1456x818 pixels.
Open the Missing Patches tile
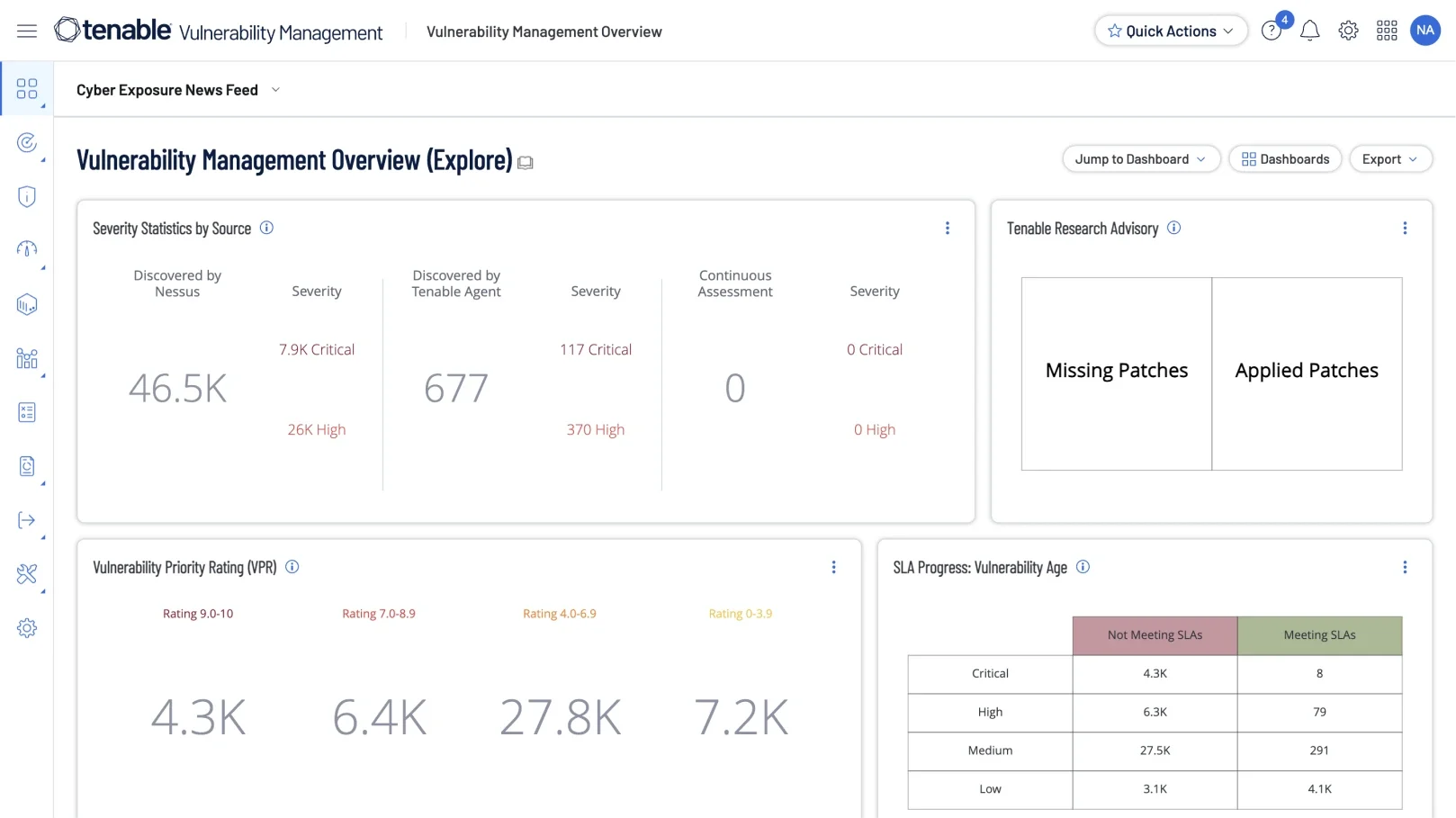tap(1117, 373)
